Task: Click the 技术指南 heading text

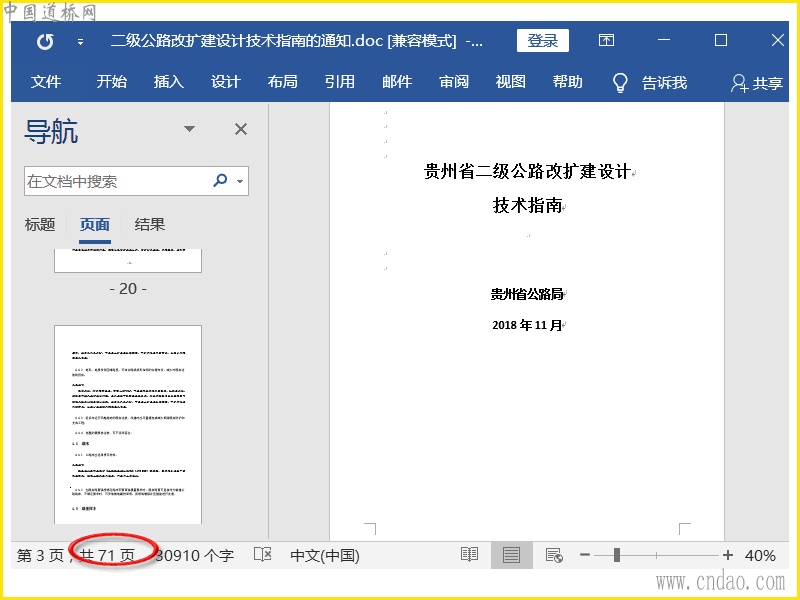Action: click(x=528, y=206)
